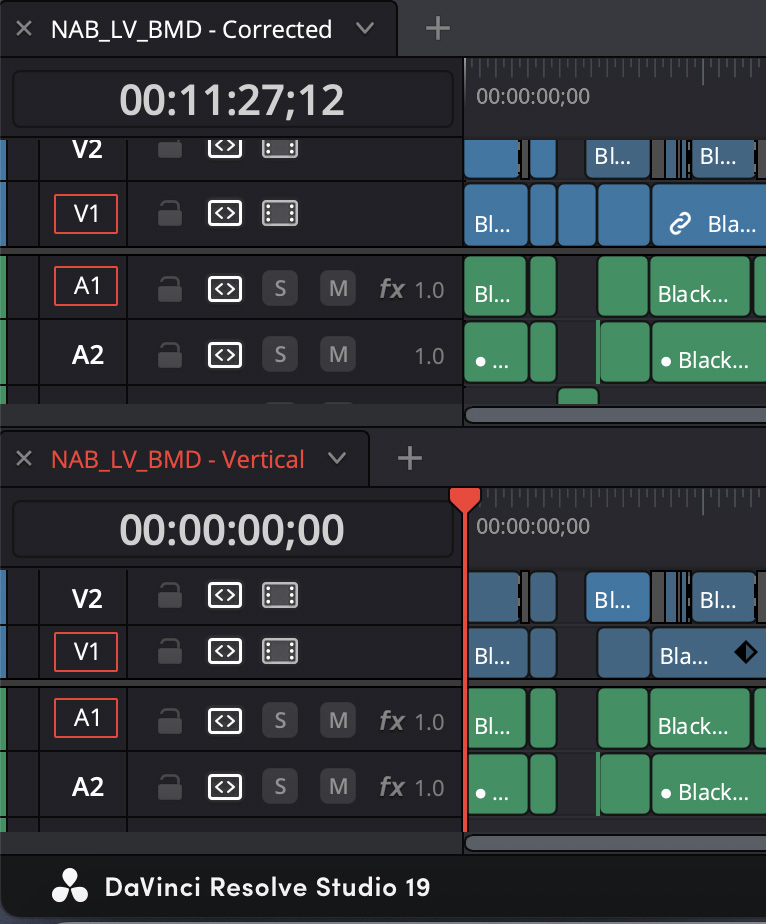Select linked 'Bla...' clip on Corrected V1

click(709, 213)
